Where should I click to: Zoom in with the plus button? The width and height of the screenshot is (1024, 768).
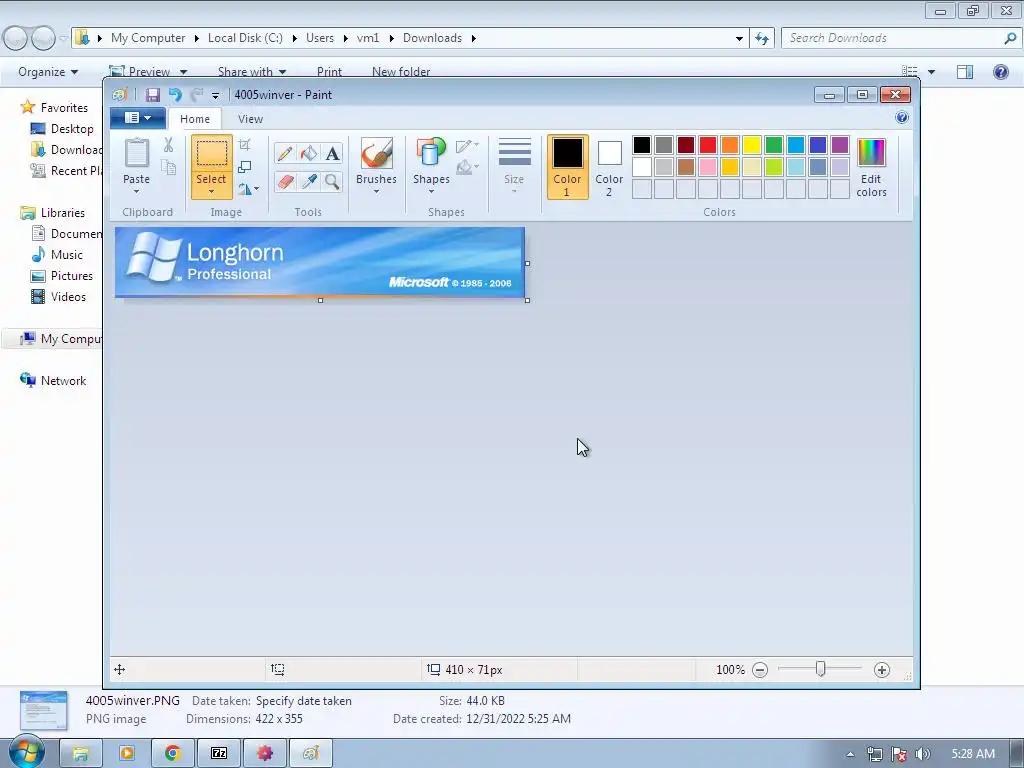[882, 669]
